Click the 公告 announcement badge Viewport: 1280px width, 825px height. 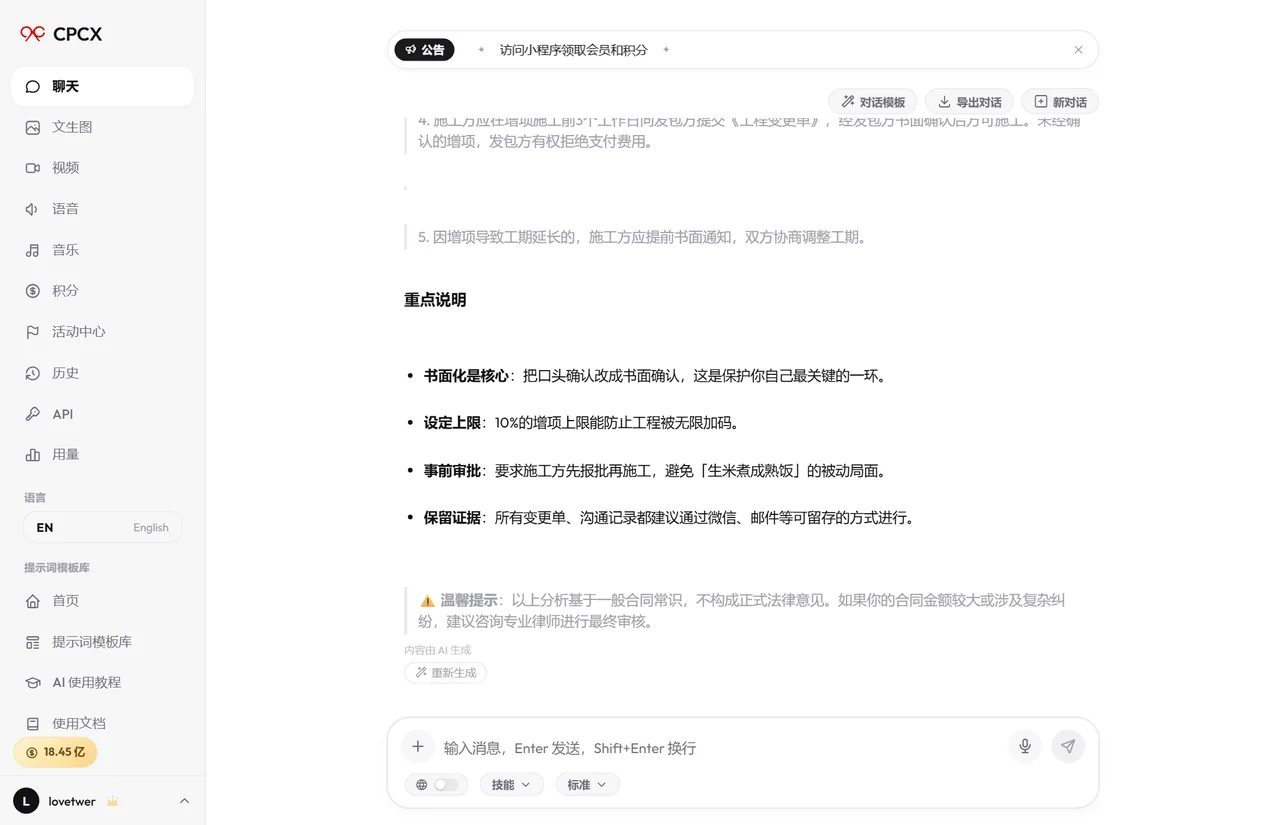click(x=424, y=50)
